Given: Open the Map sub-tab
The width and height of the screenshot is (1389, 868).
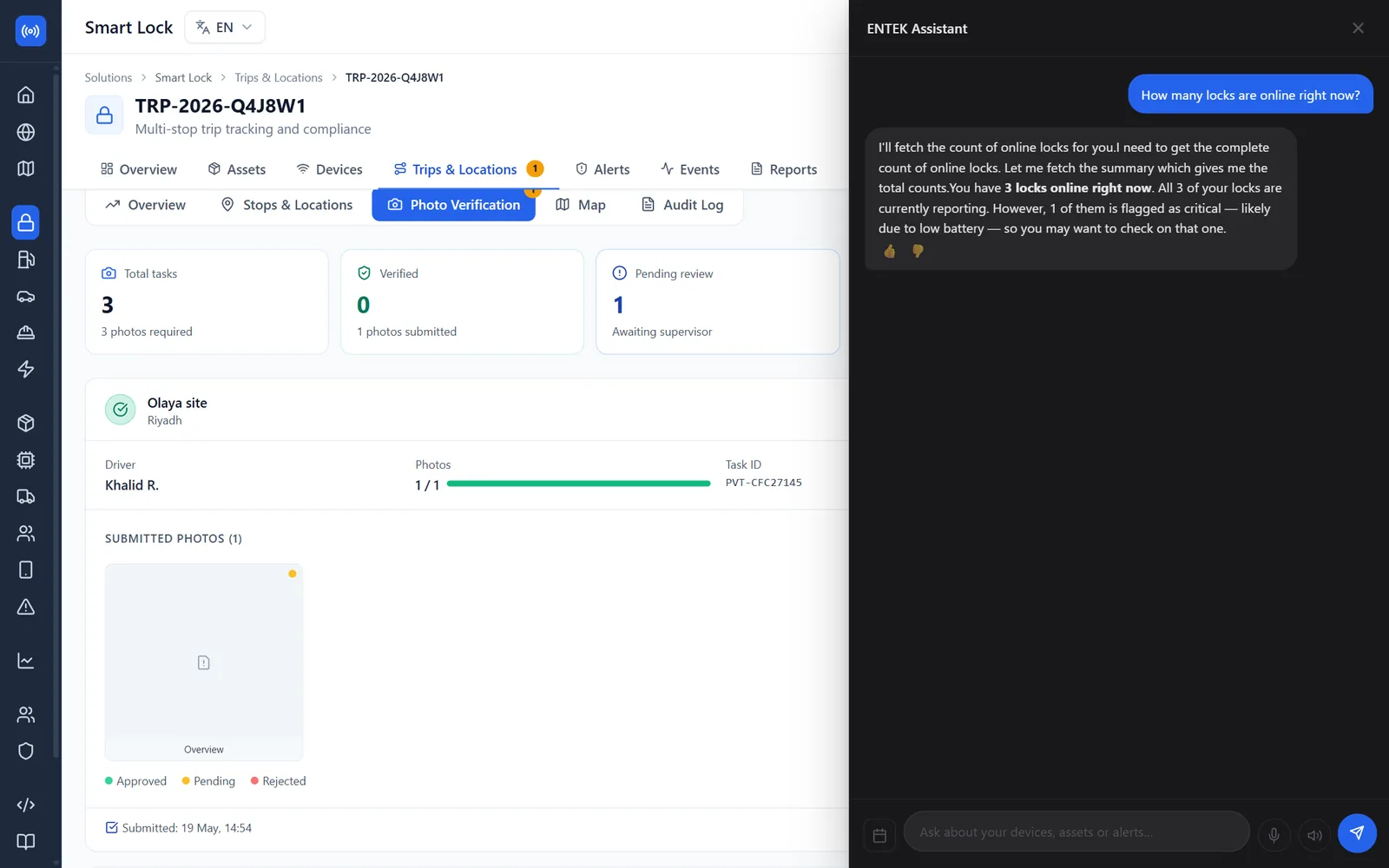Looking at the screenshot, I should tap(581, 205).
